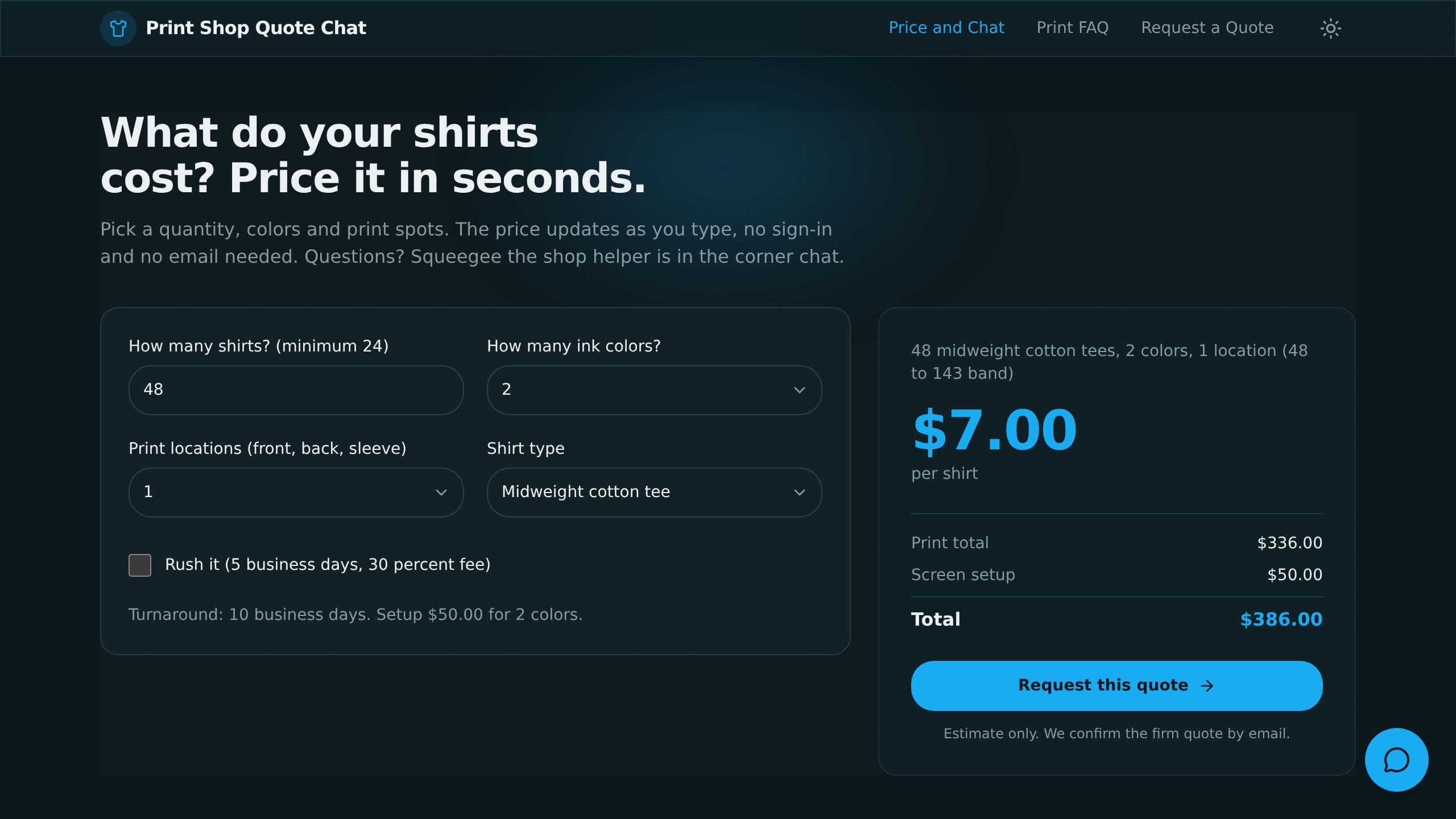Screen dimensions: 1456x819
Task: Open the Midweight cotton tee dropdown
Action: 654,493
